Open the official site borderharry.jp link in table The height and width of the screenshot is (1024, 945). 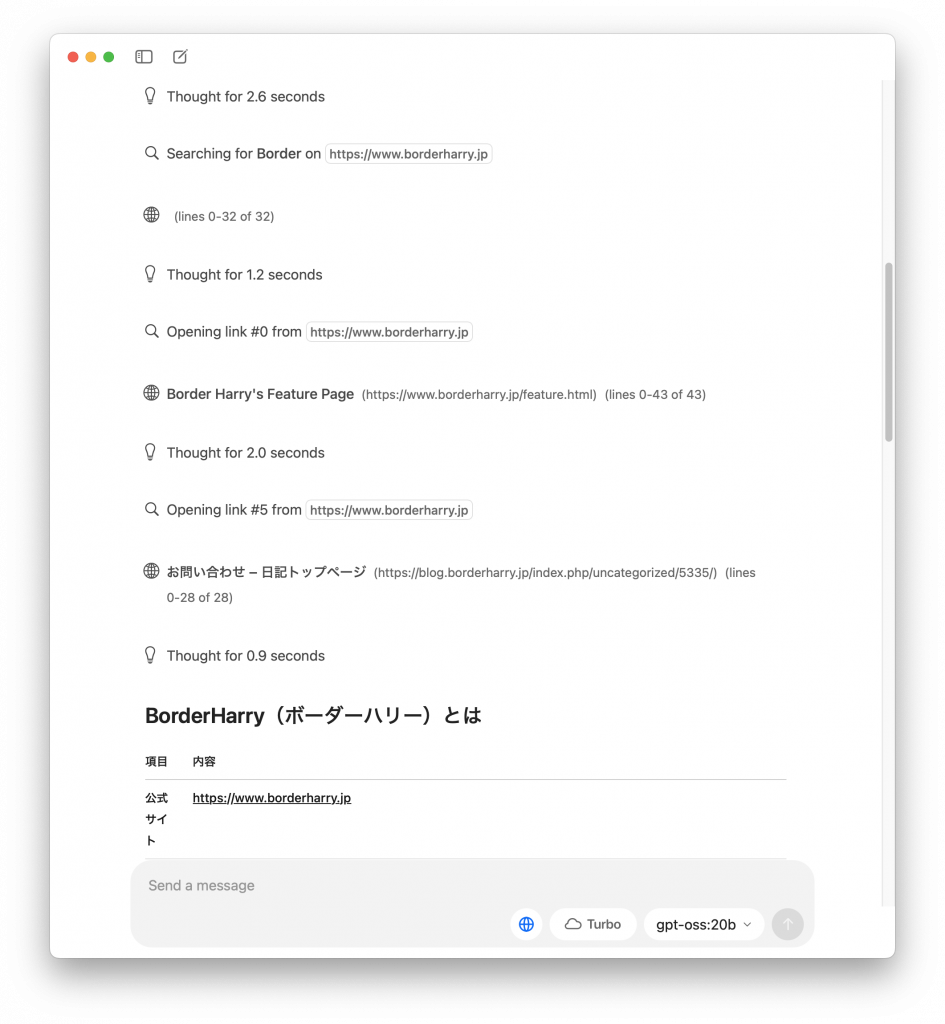272,798
